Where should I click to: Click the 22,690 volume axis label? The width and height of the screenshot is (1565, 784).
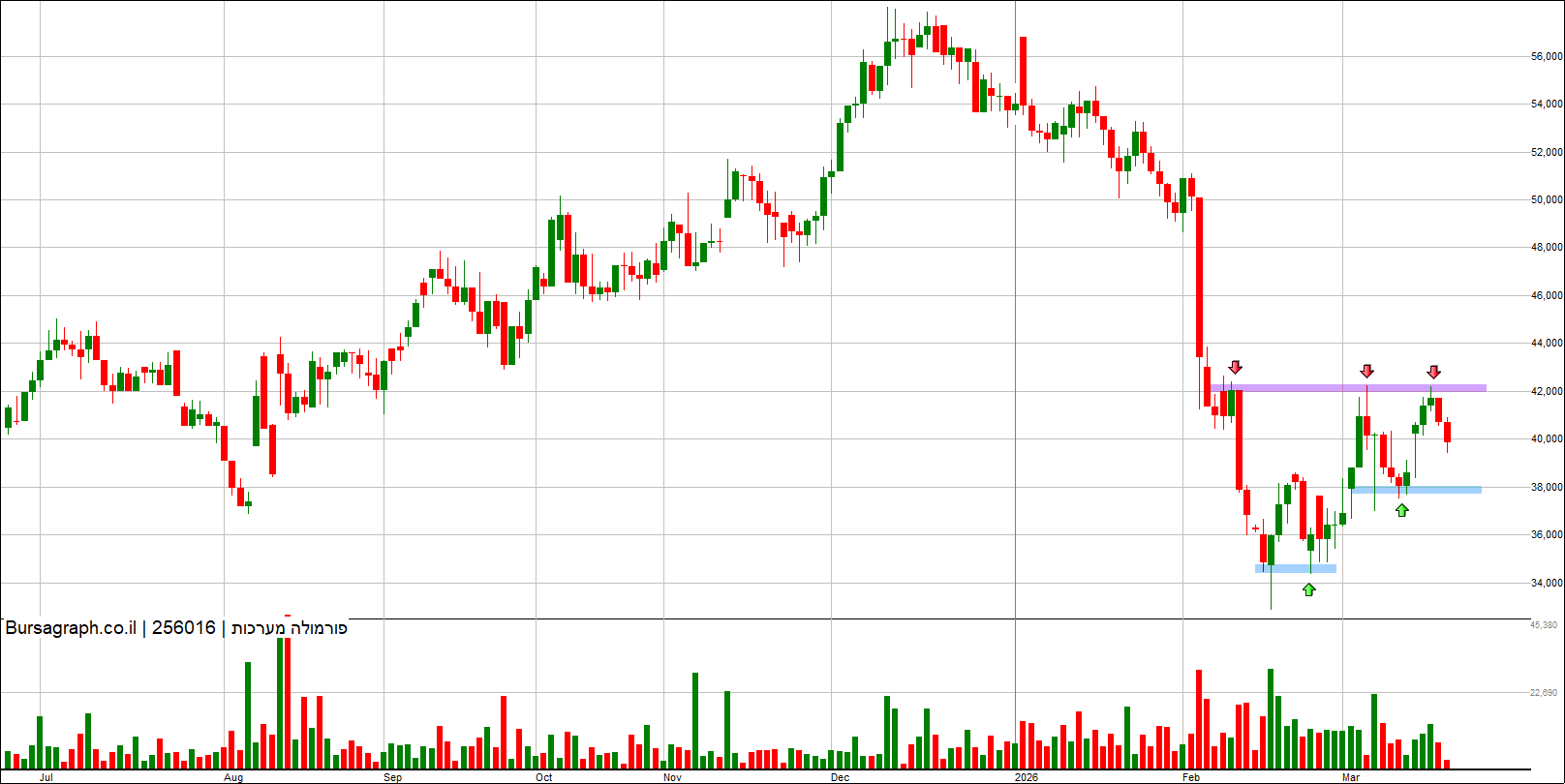(x=1543, y=693)
